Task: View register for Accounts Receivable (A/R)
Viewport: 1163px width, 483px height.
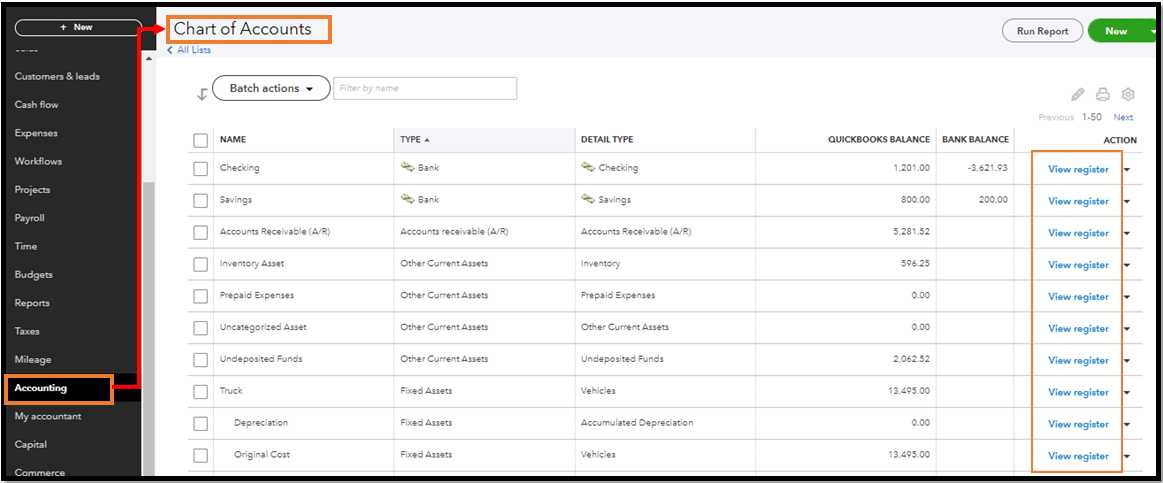Action: tap(1078, 234)
